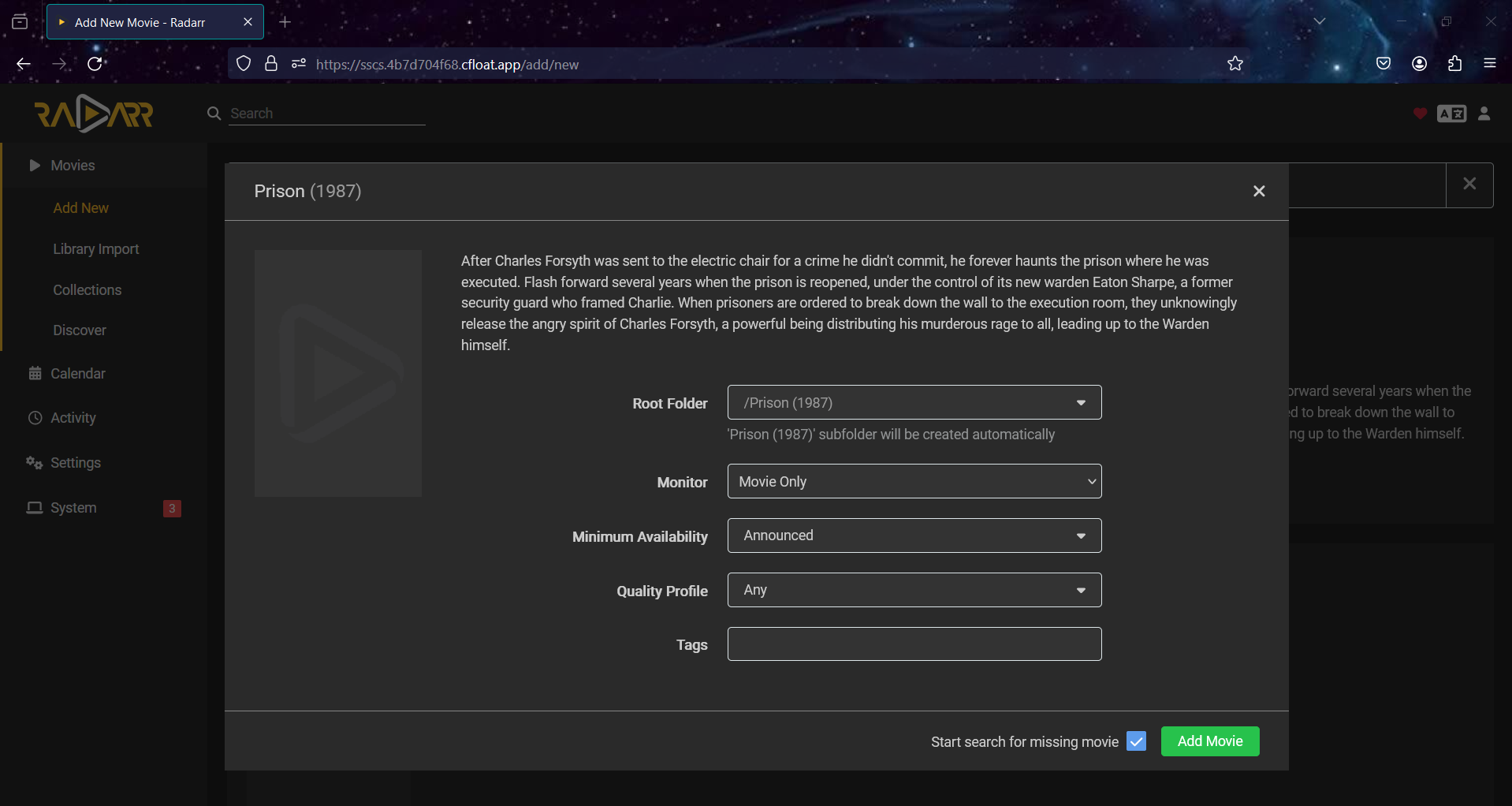Reload the current page

pos(95,64)
